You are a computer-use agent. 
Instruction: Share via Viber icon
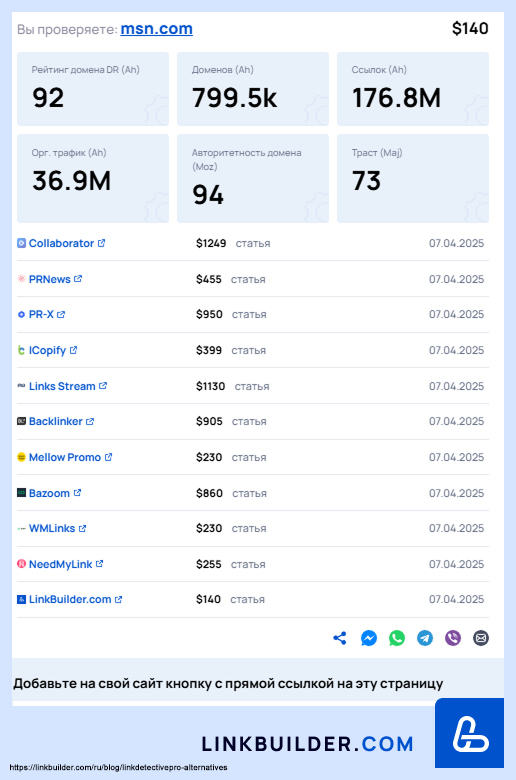(x=453, y=638)
